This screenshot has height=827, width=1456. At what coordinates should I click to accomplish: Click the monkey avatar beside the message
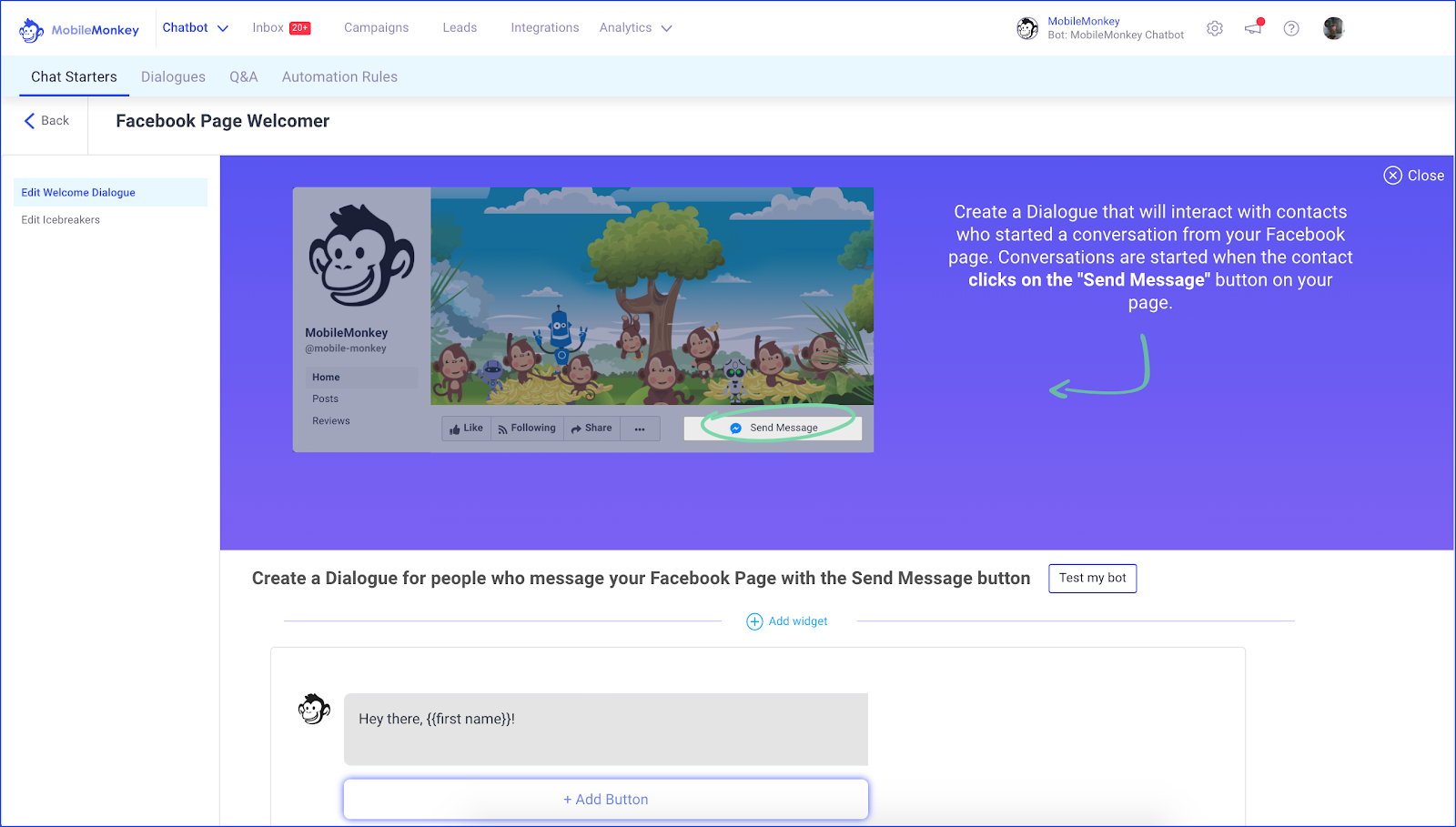[x=314, y=710]
